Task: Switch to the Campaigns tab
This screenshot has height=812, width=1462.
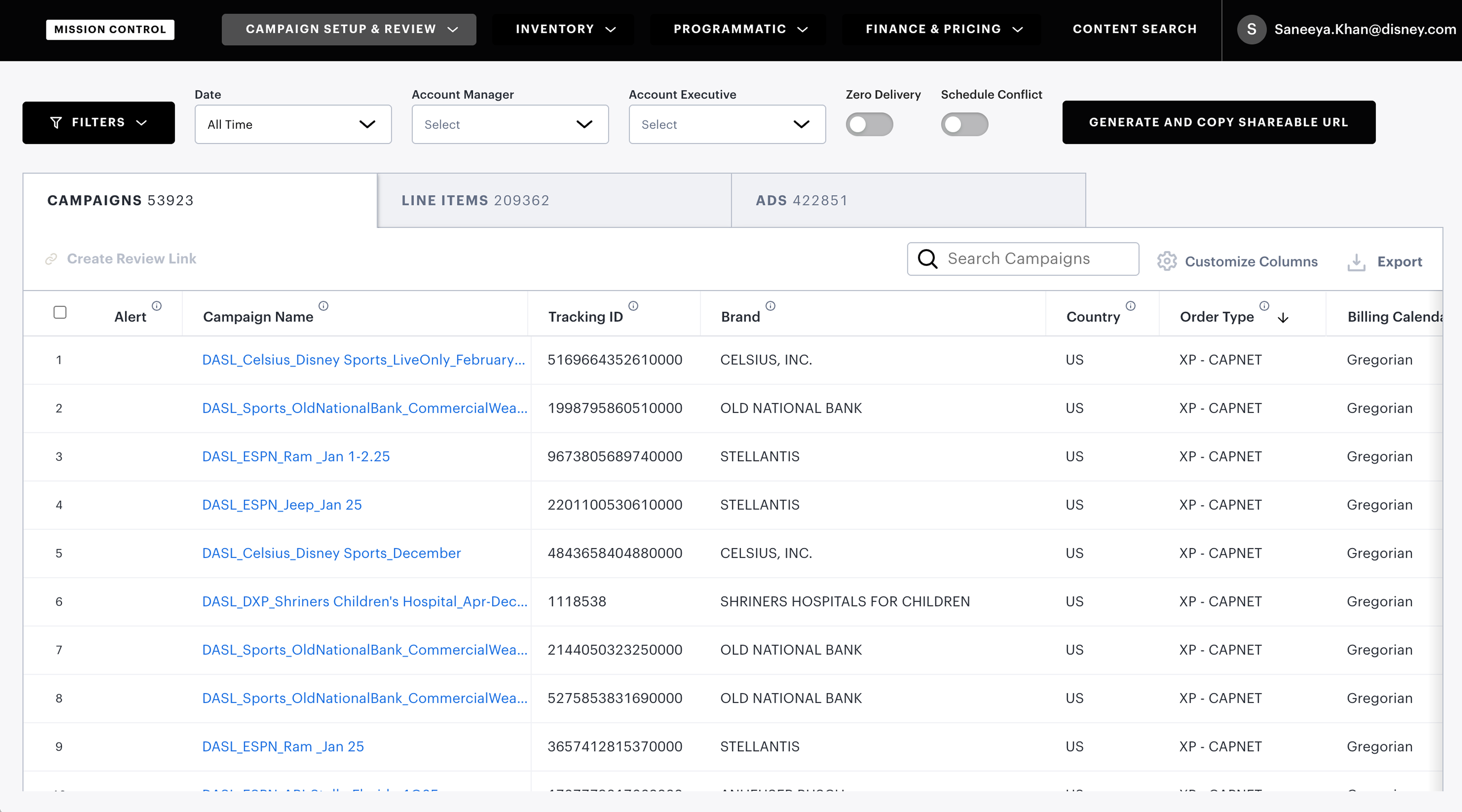Action: 200,201
